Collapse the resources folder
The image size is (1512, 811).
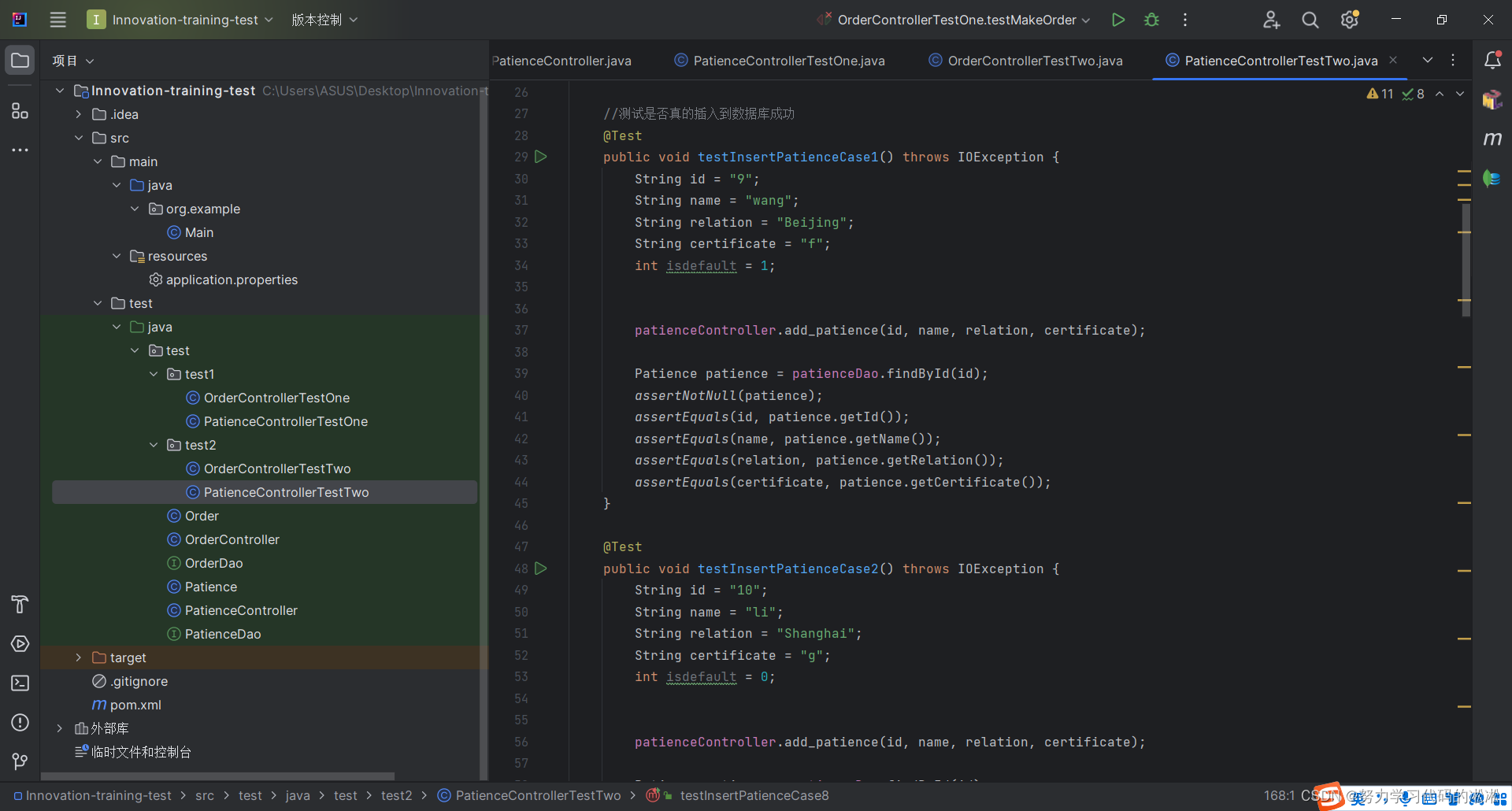pyautogui.click(x=117, y=256)
